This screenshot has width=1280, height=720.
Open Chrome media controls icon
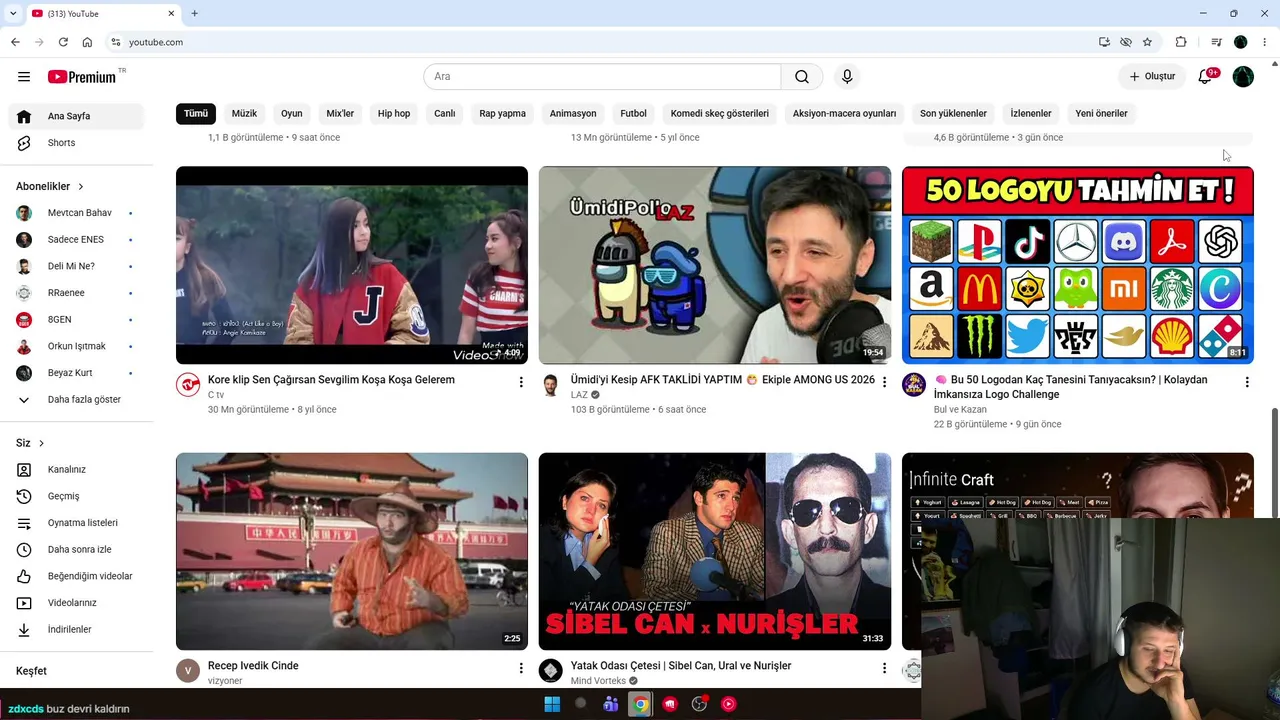click(x=1216, y=42)
